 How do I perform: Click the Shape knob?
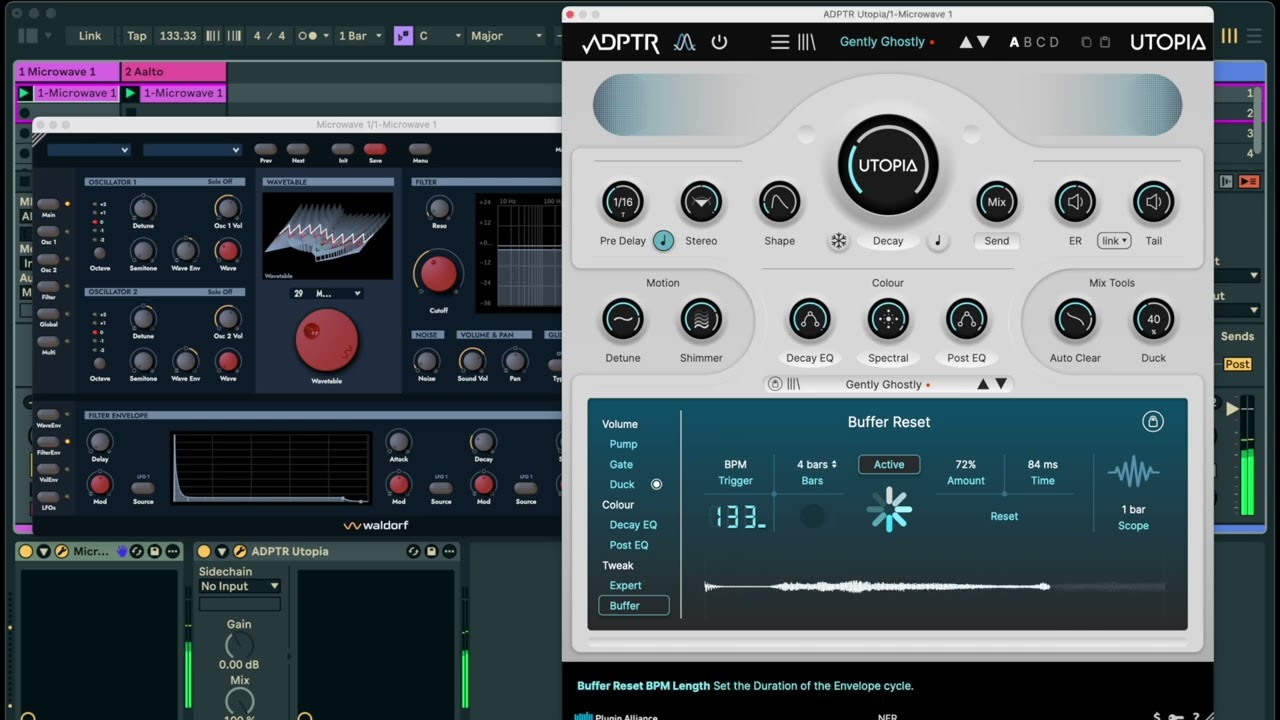tap(779, 202)
